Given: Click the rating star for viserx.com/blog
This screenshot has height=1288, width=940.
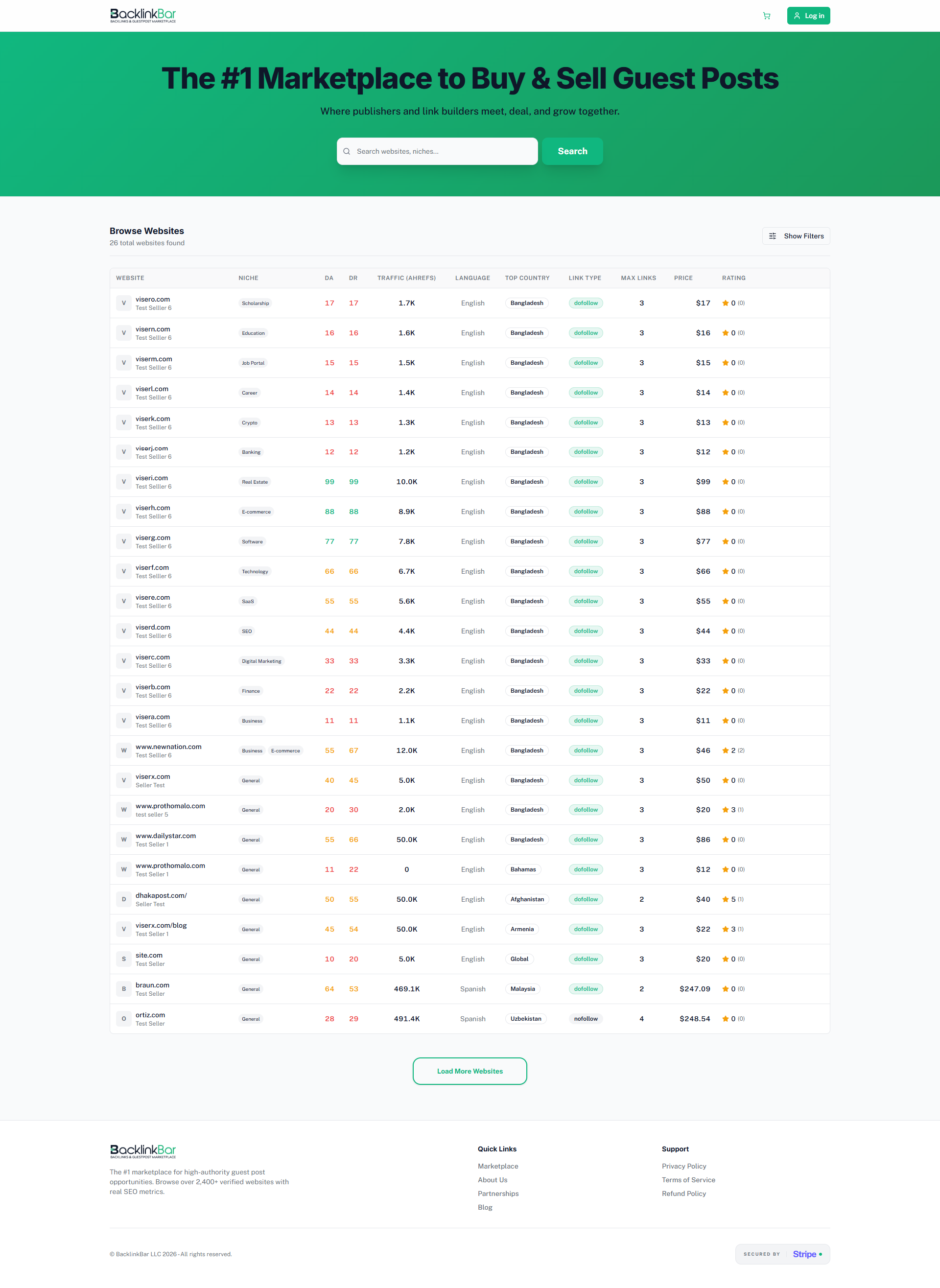Looking at the screenshot, I should pyautogui.click(x=726, y=929).
